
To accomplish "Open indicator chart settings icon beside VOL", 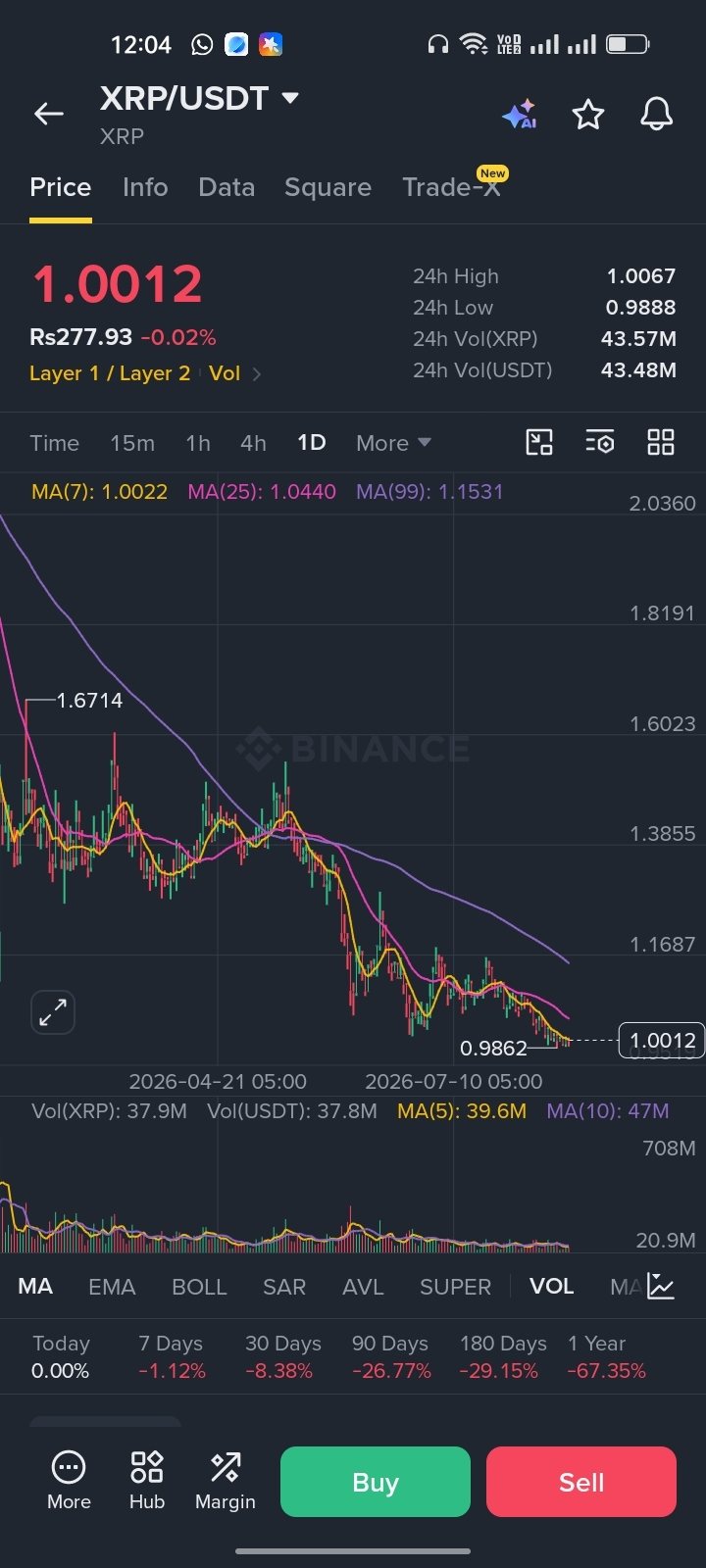I will [662, 1286].
